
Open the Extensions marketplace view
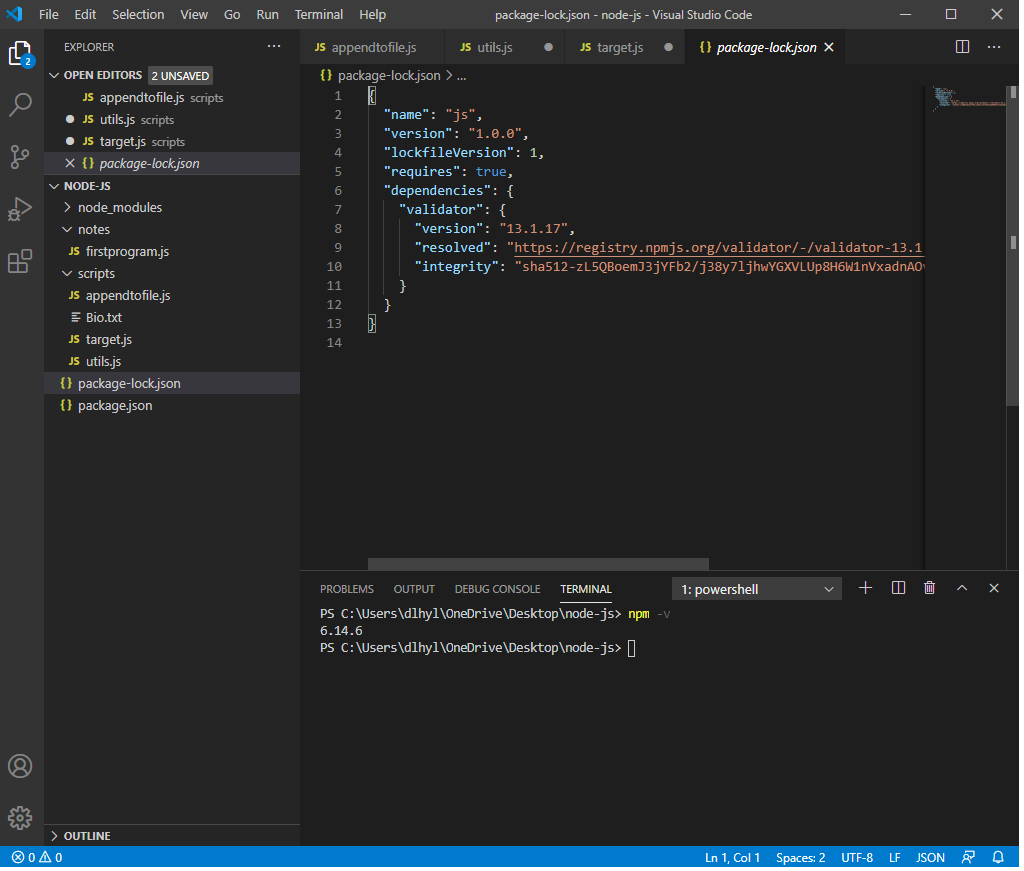tap(20, 261)
